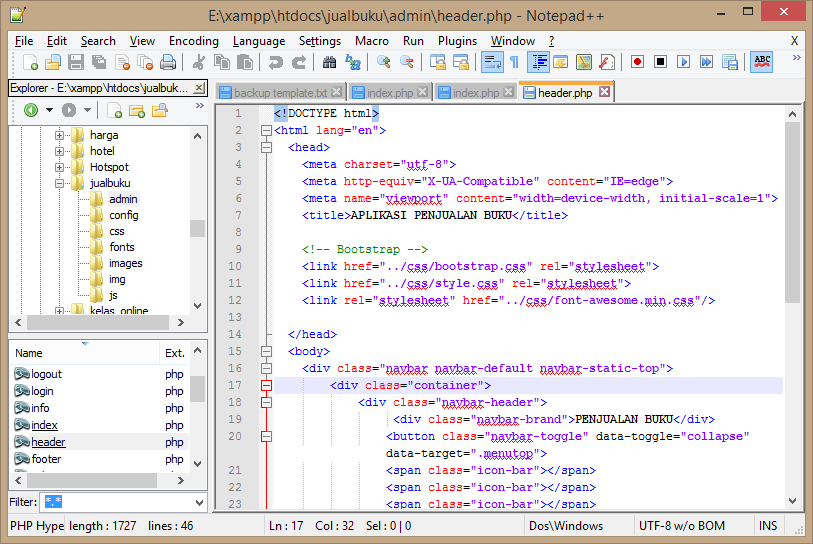Click the Save All toolbar icon
This screenshot has height=544, width=813.
tap(99, 62)
